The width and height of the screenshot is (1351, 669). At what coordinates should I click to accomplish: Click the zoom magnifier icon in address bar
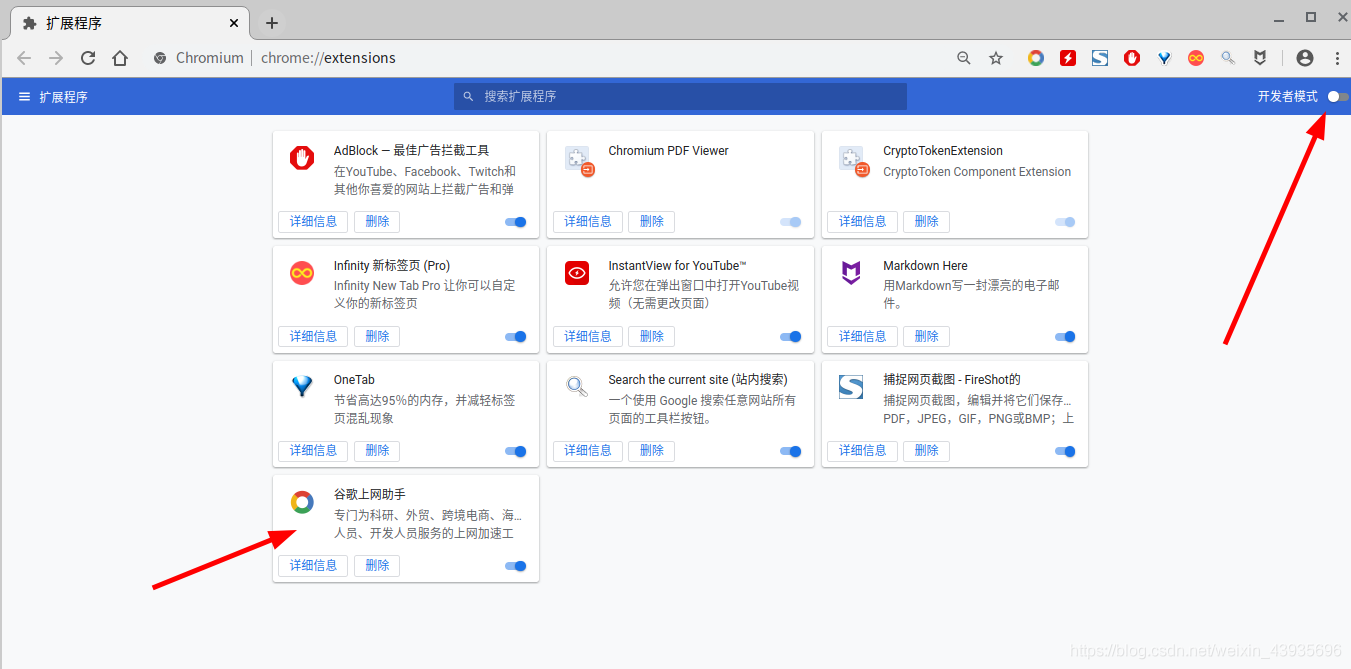[x=964, y=58]
